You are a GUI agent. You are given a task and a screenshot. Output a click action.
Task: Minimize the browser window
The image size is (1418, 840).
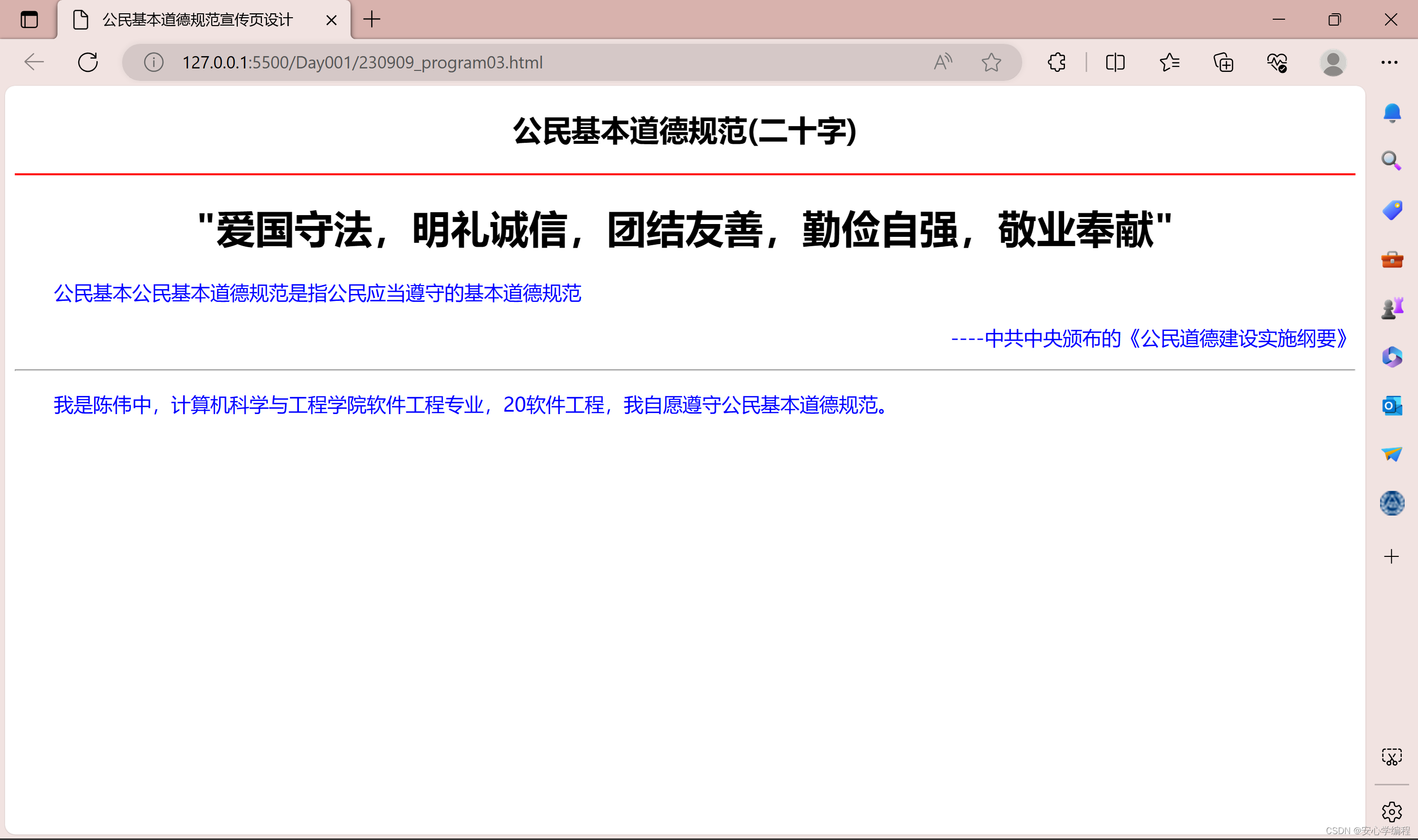(1279, 20)
